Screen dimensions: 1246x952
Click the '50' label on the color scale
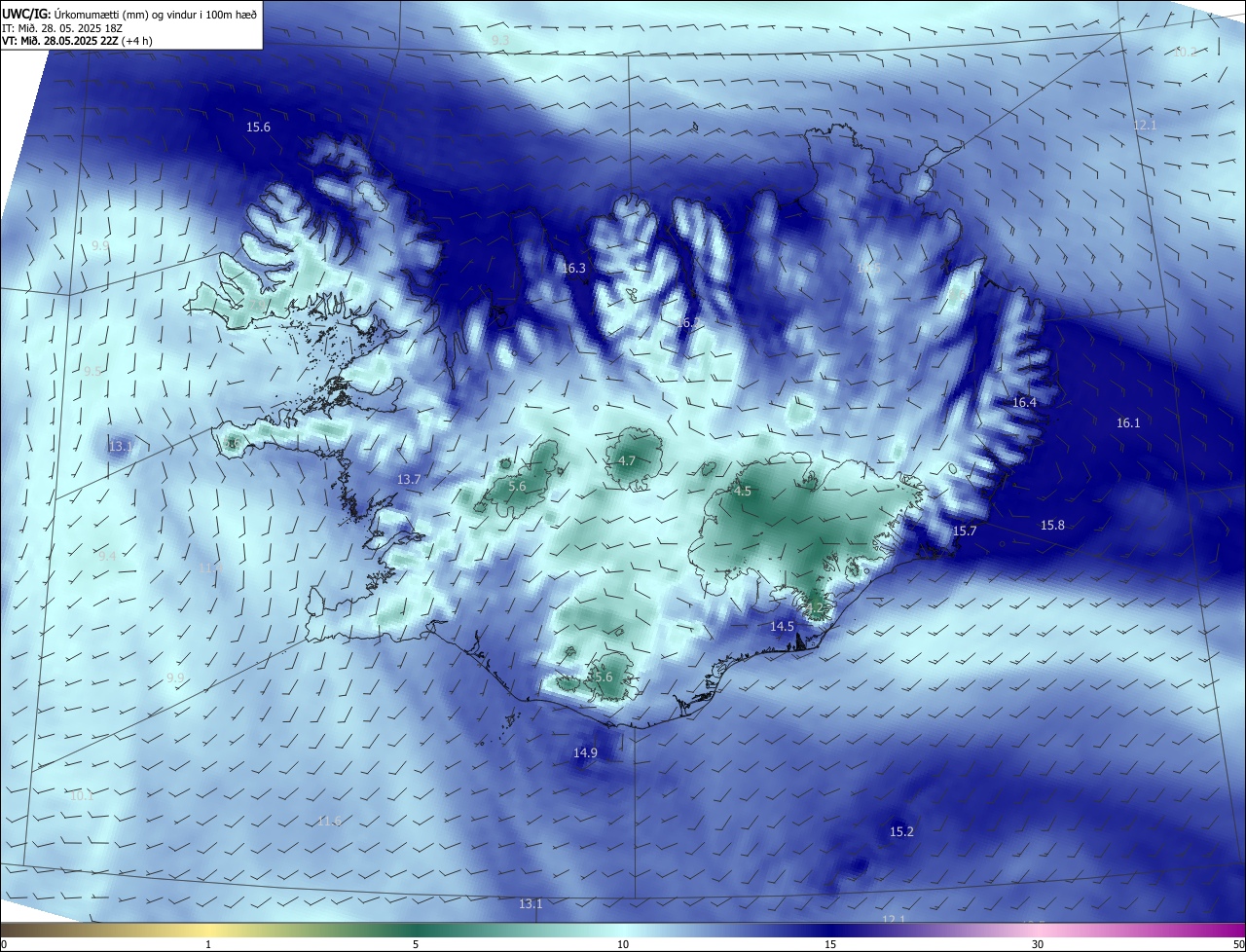pos(1238,944)
